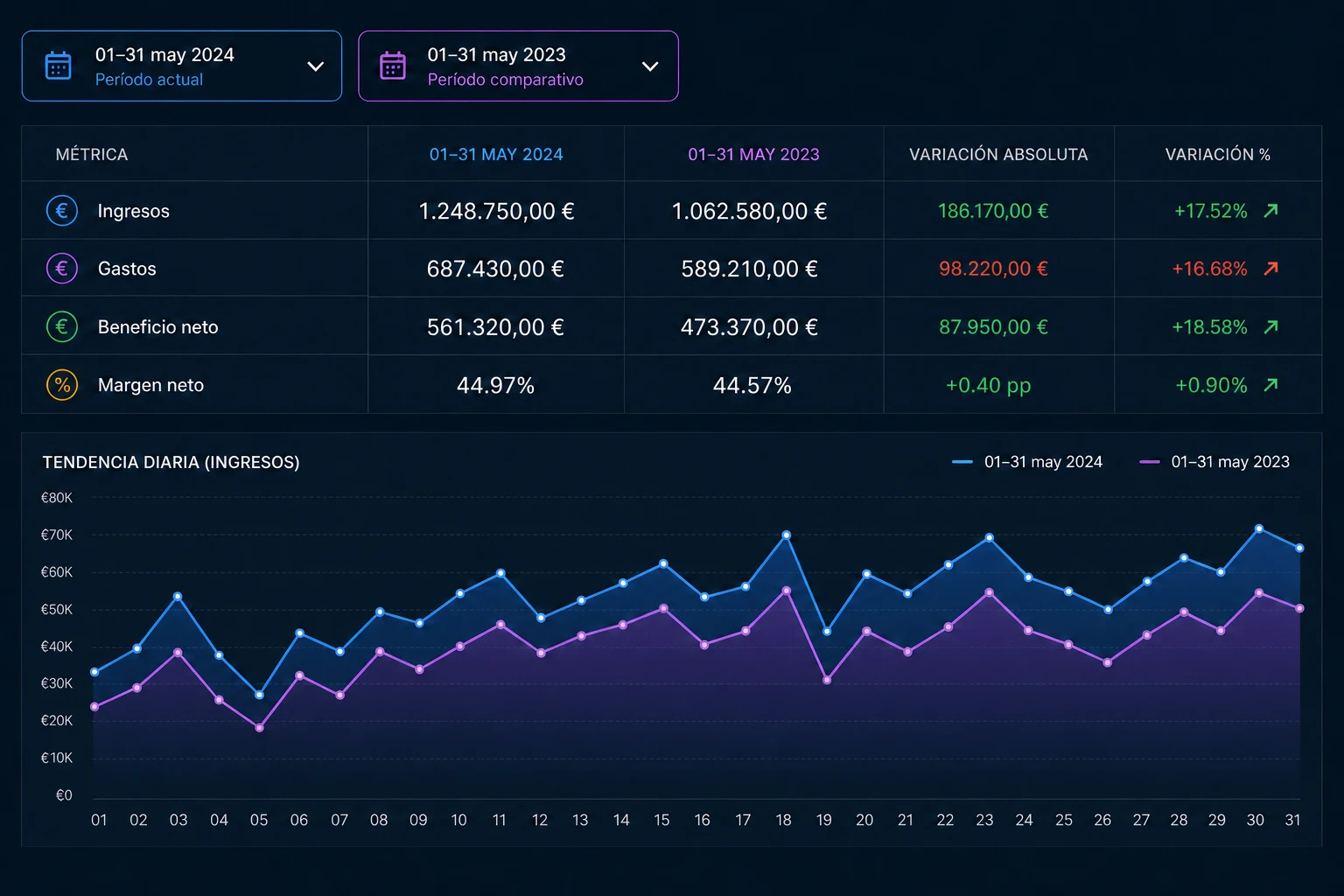Select the Ingresos row label

(x=134, y=211)
